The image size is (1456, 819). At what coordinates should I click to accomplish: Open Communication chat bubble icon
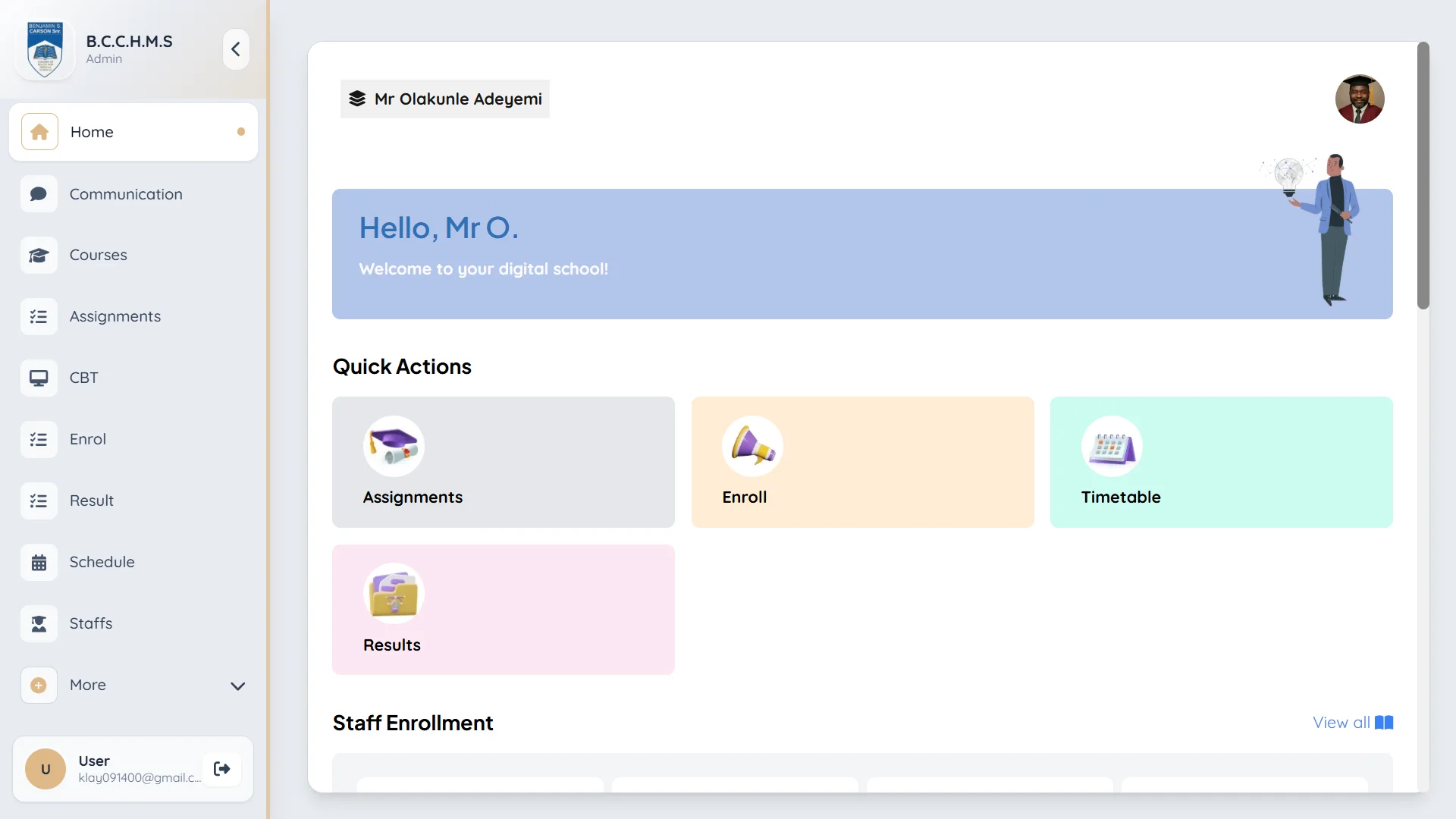[39, 194]
